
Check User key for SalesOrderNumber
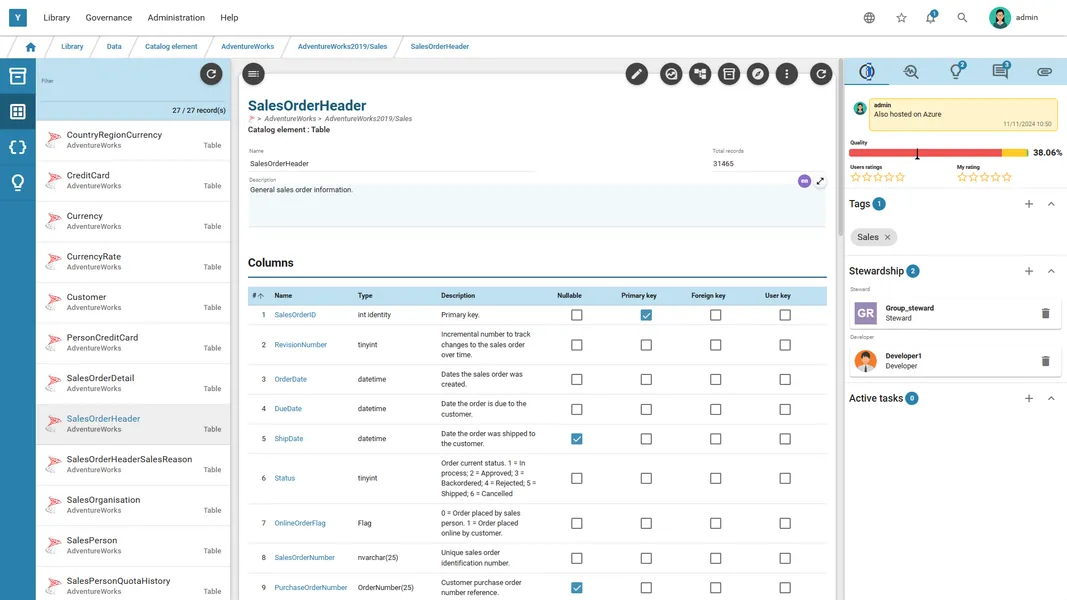point(785,558)
